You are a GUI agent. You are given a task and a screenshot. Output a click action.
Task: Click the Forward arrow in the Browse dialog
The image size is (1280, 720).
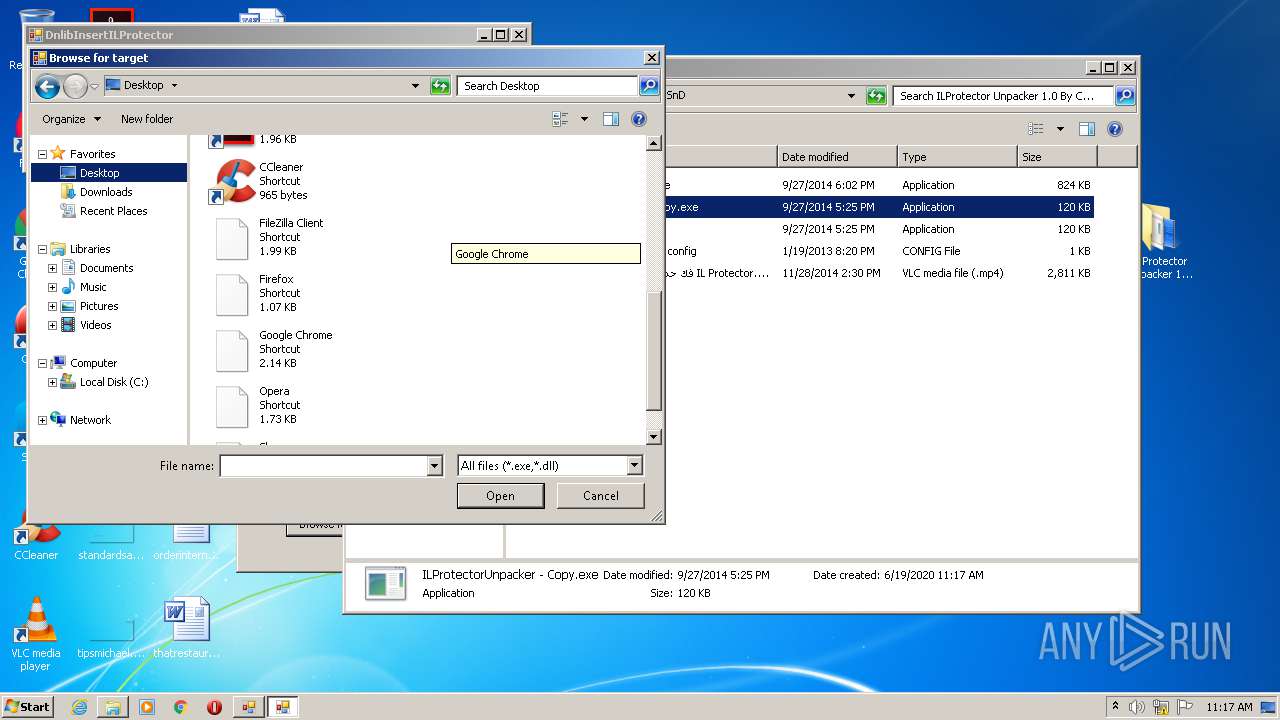tap(75, 87)
